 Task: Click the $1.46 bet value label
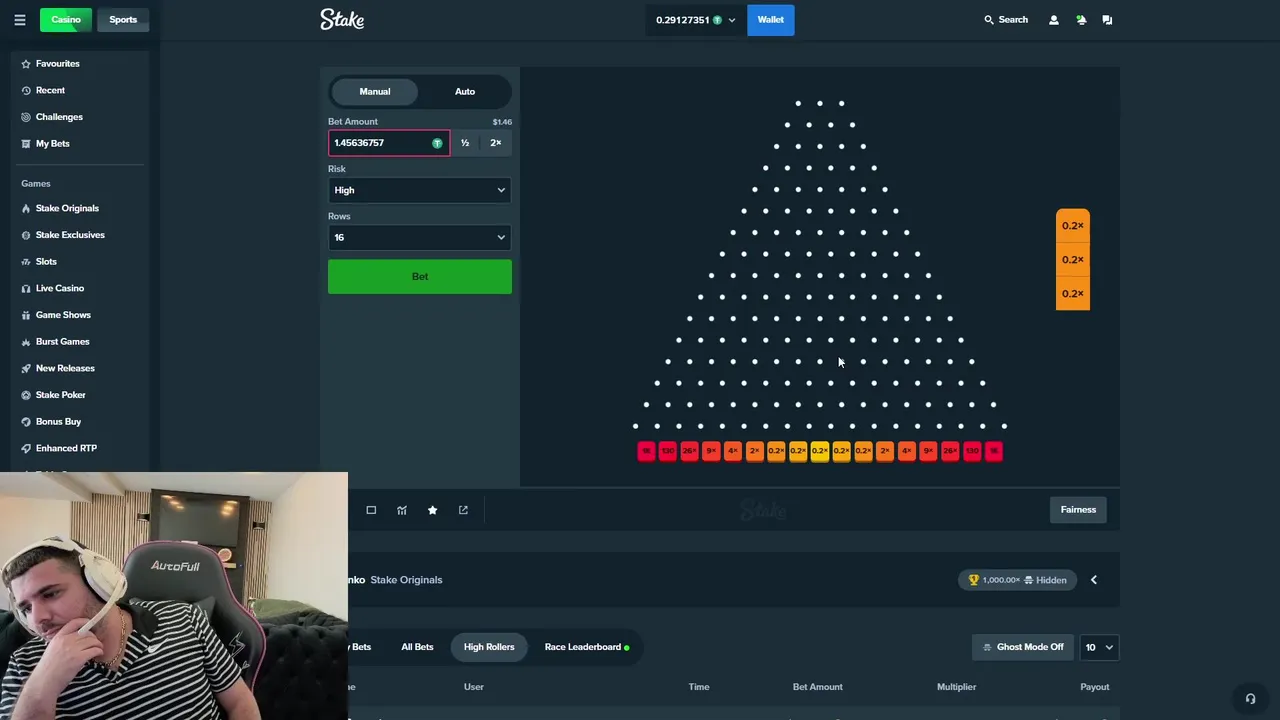pos(502,122)
